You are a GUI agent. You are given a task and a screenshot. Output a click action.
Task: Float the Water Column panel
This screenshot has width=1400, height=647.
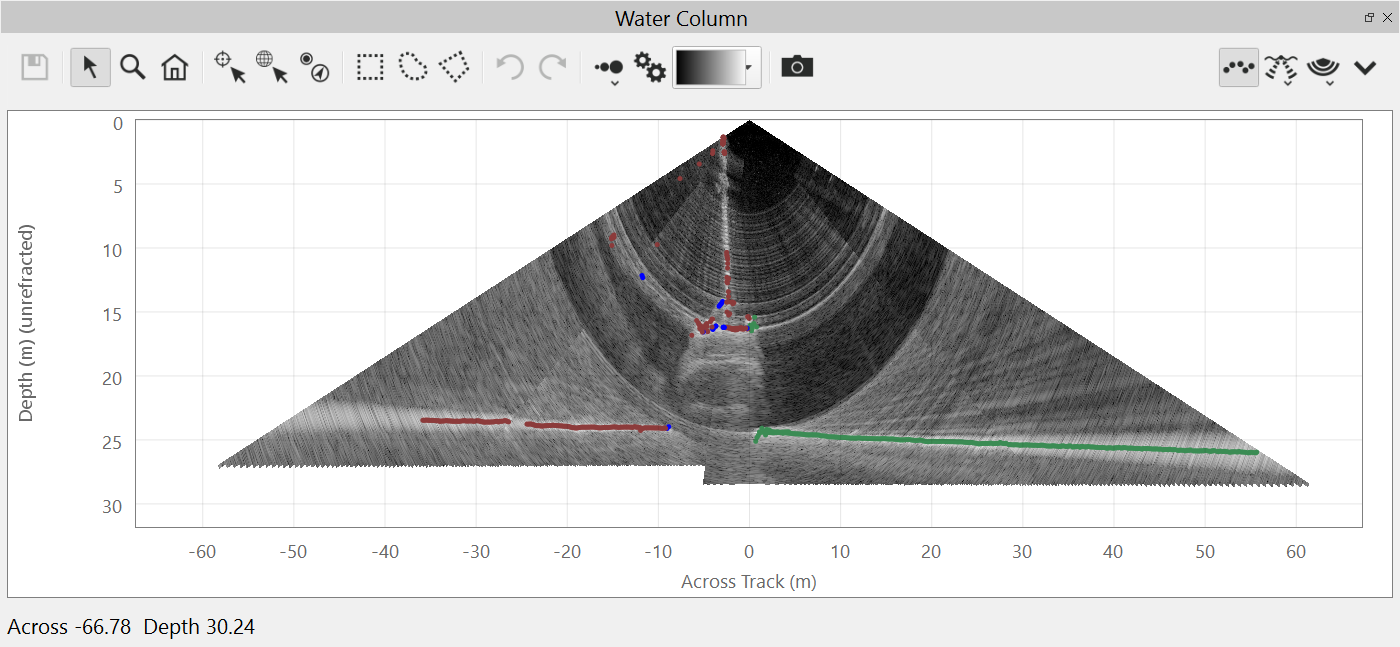point(1369,18)
